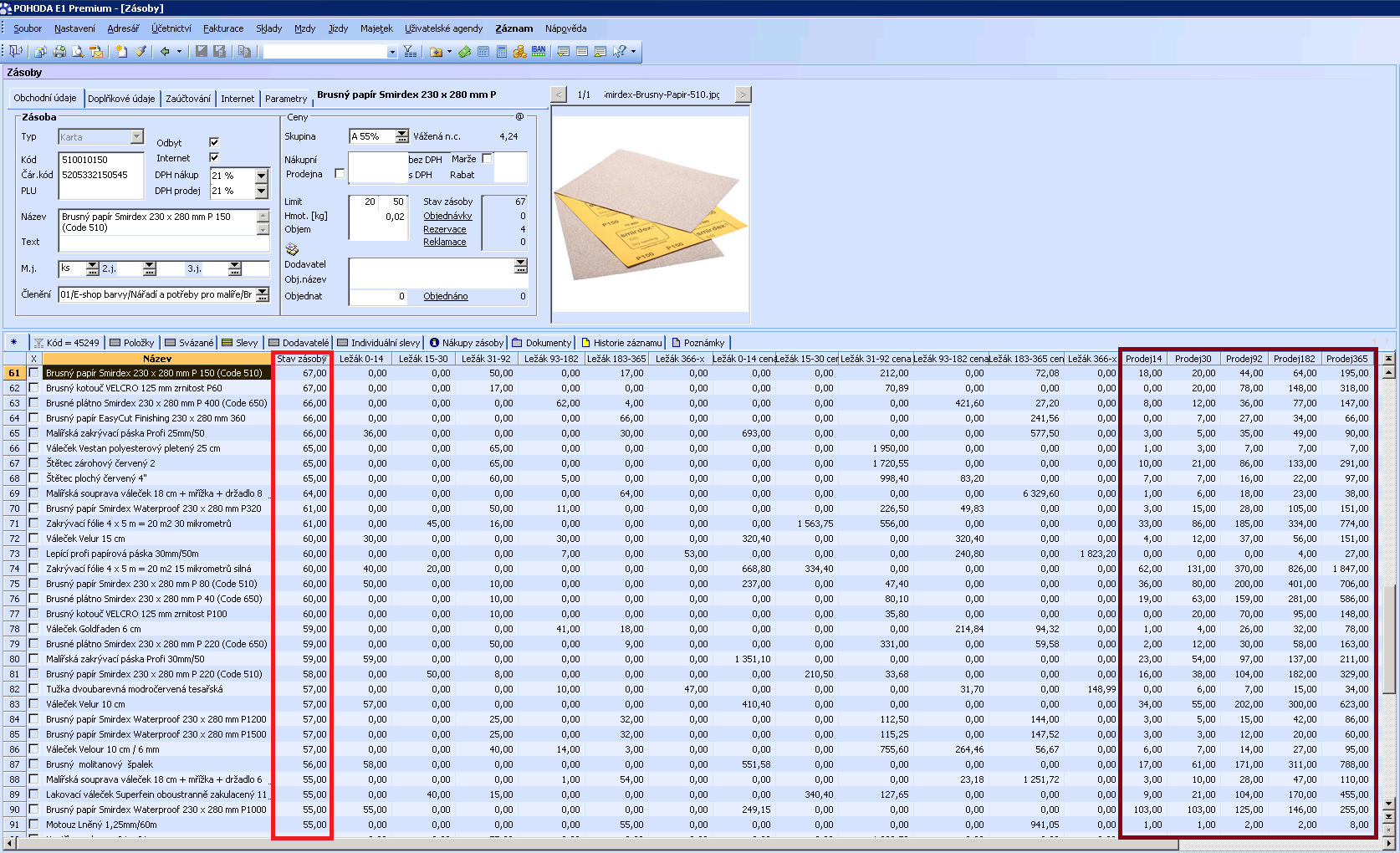Viewport: 1400px width, 853px height.
Task: Click the filter funnel icon by search box
Action: click(410, 51)
